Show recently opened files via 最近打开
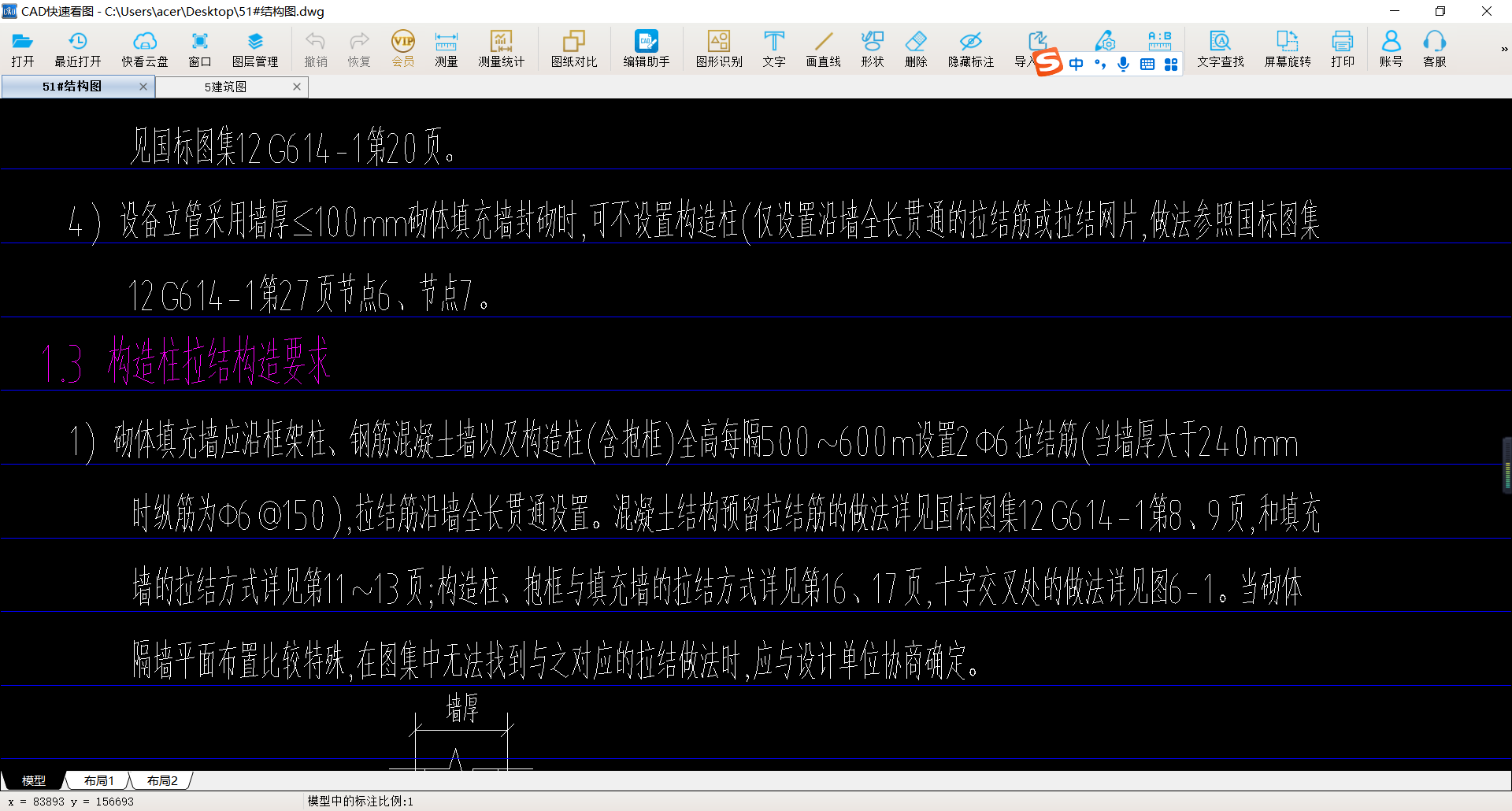Viewport: 1512px width, 811px height. [78, 50]
